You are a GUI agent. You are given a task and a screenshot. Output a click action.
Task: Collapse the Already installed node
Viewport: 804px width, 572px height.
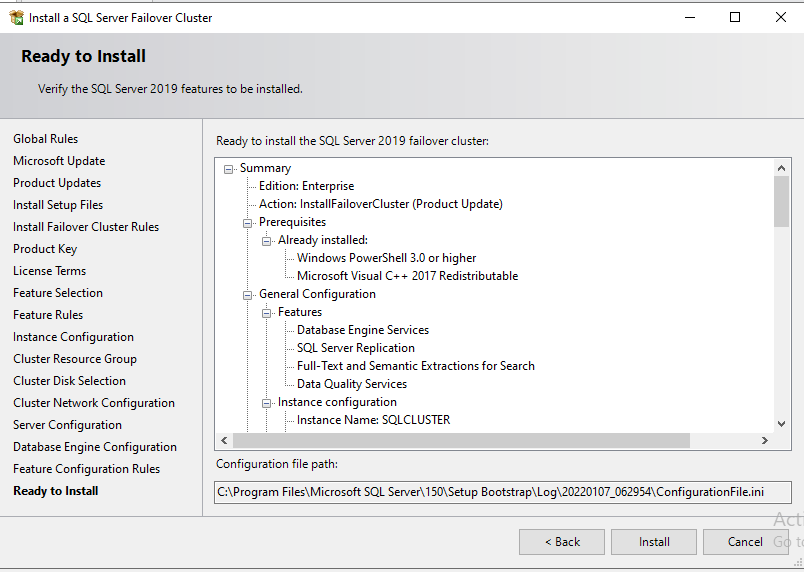[267, 241]
